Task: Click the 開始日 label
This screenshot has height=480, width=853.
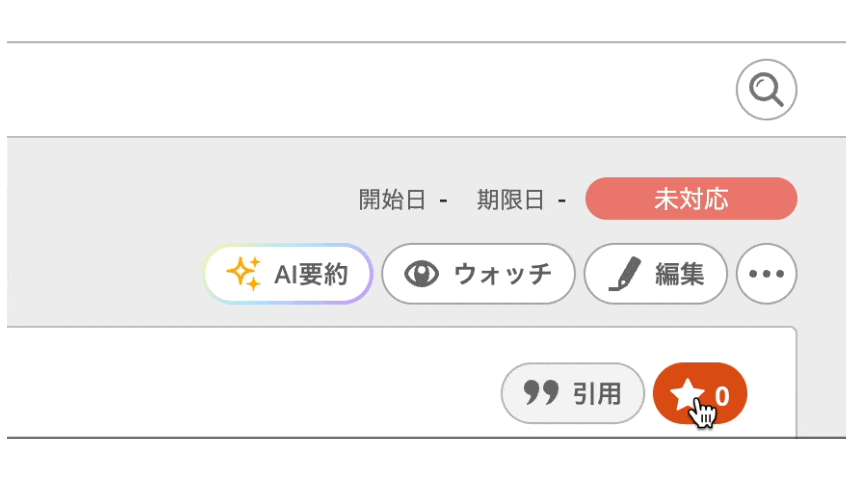Action: coord(392,200)
